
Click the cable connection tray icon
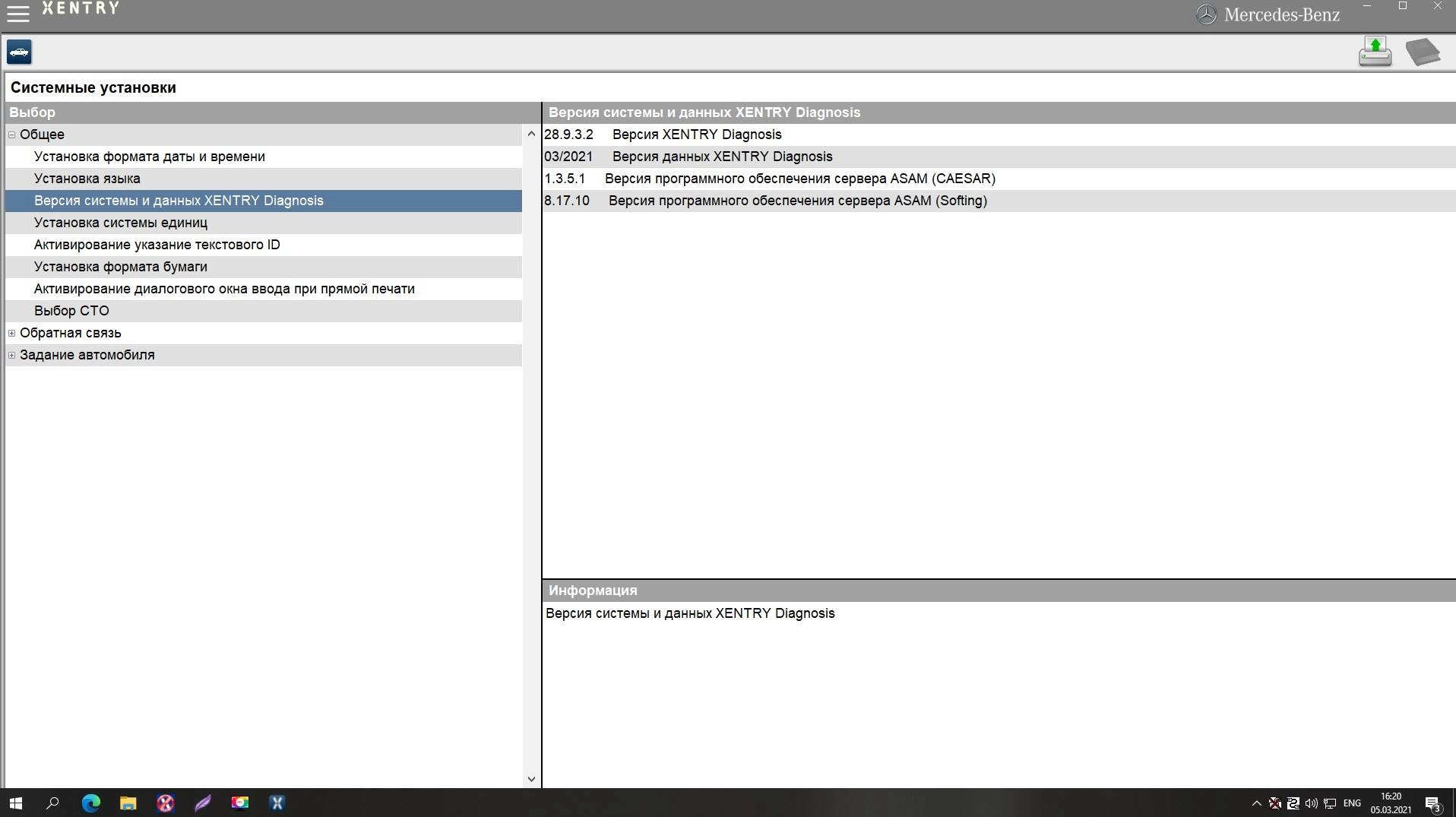(1293, 803)
